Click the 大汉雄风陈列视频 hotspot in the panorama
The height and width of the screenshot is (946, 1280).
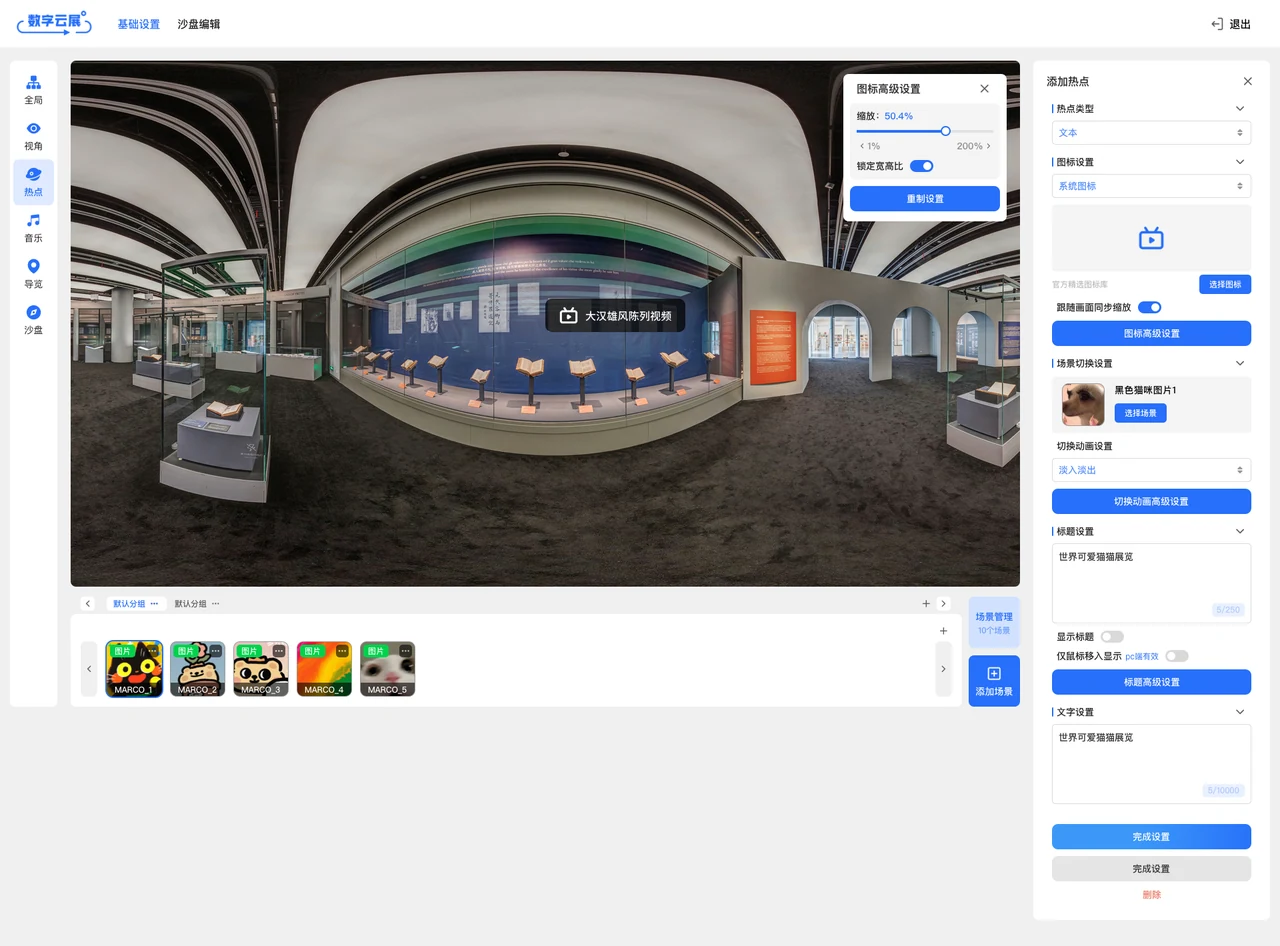615,316
